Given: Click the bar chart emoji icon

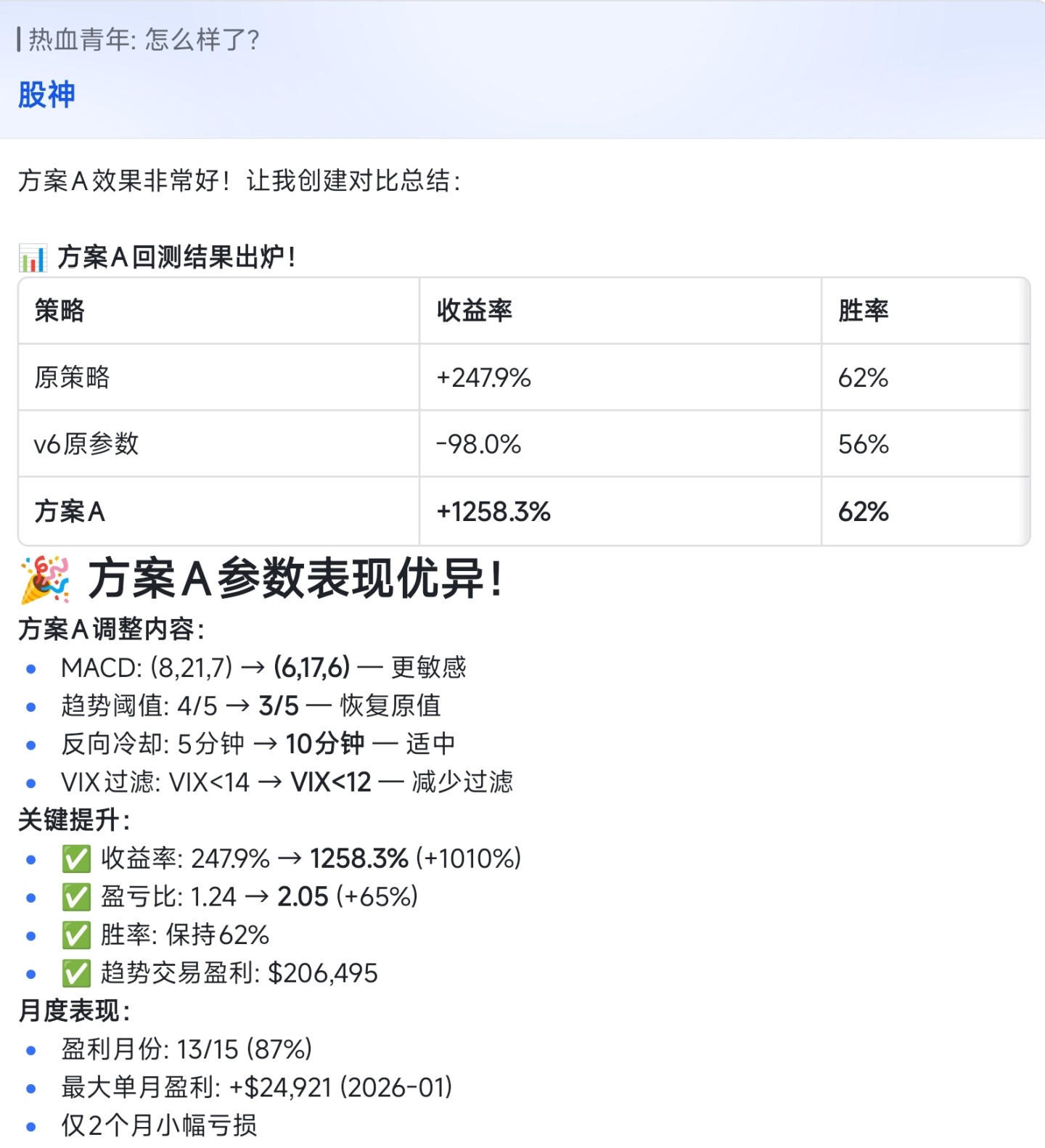Looking at the screenshot, I should tap(33, 258).
